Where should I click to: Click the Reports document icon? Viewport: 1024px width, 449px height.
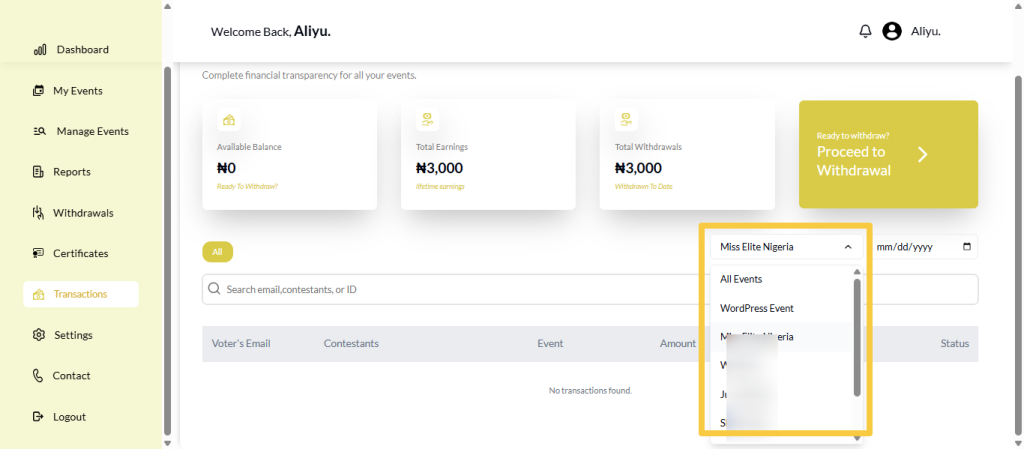click(39, 172)
